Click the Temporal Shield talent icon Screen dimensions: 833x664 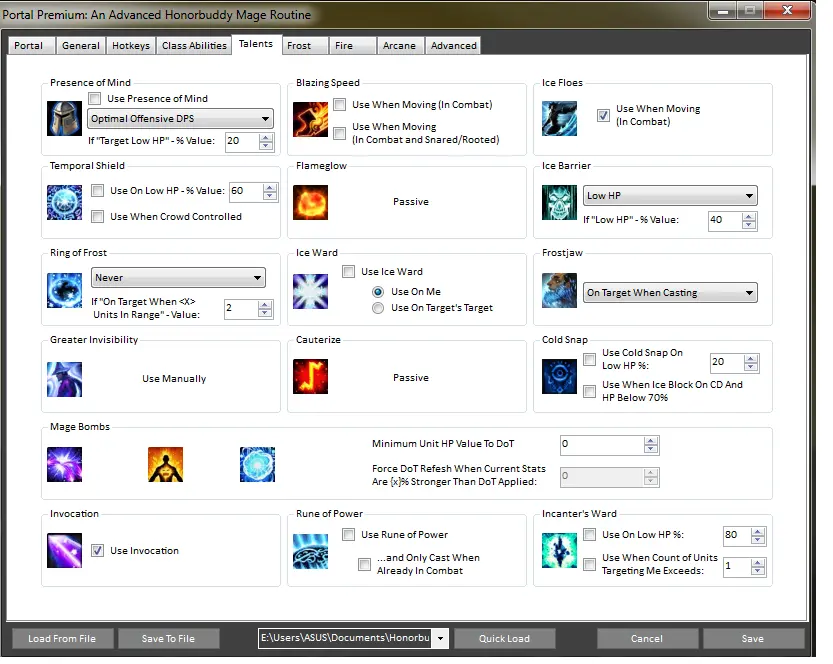64,202
